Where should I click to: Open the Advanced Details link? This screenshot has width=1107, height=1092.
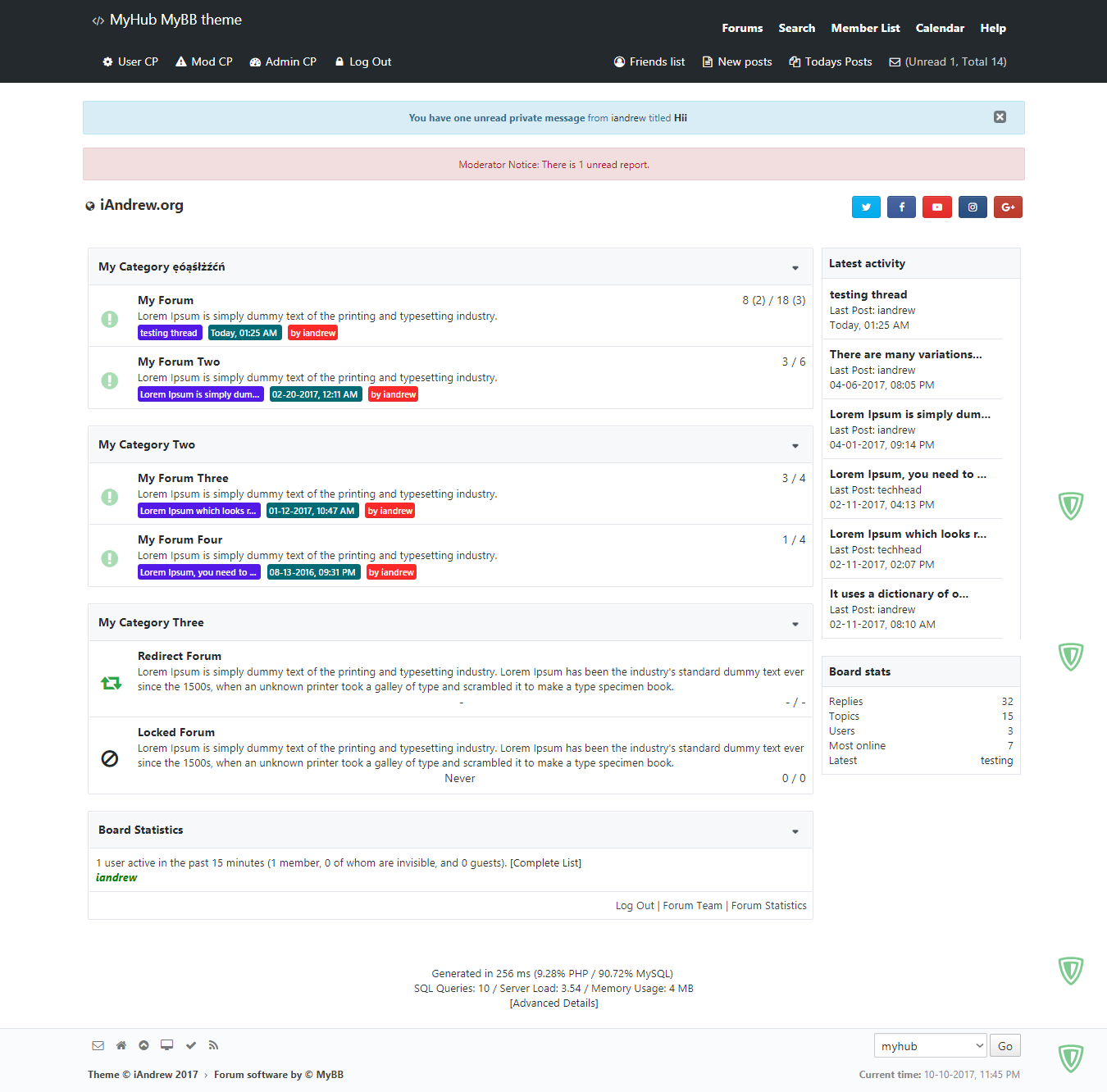[553, 1003]
